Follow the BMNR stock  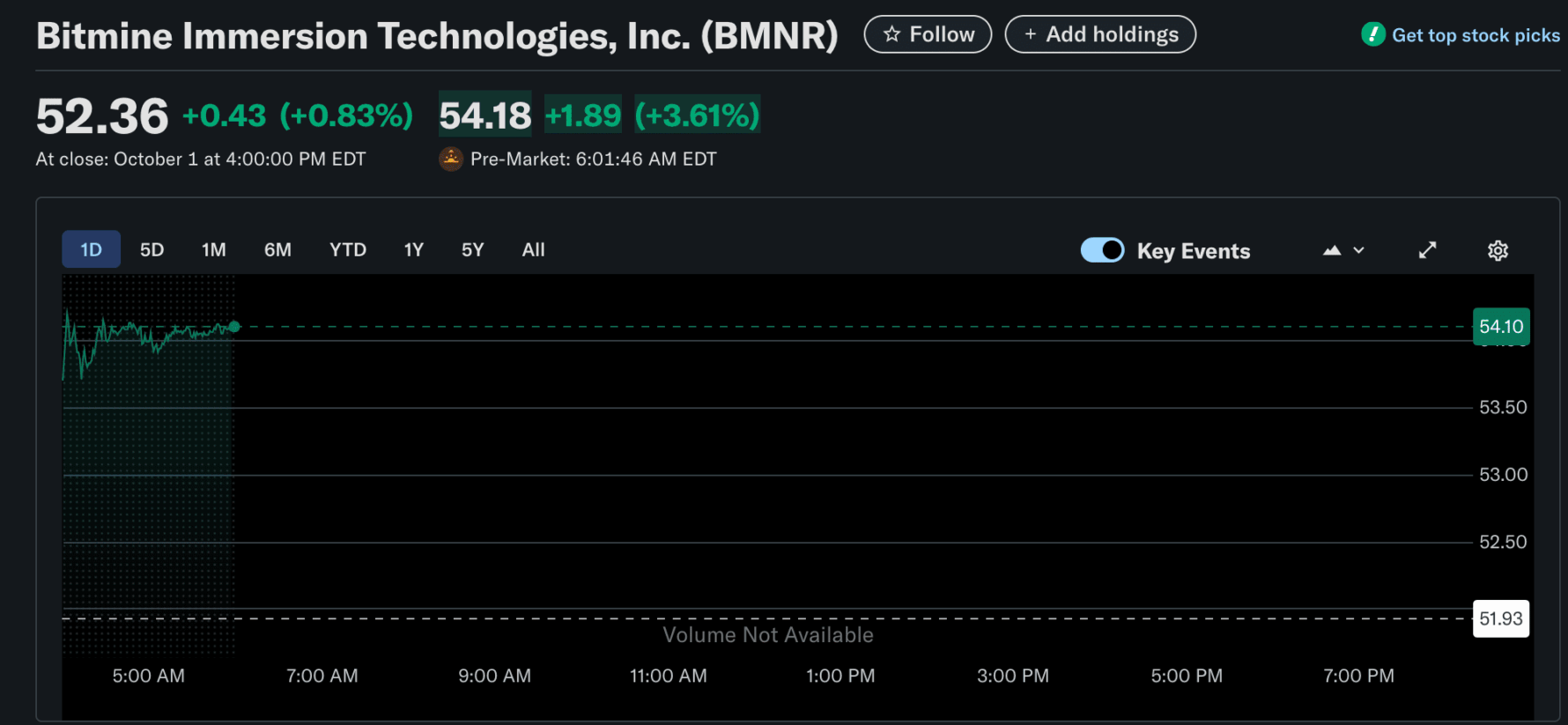pos(928,34)
